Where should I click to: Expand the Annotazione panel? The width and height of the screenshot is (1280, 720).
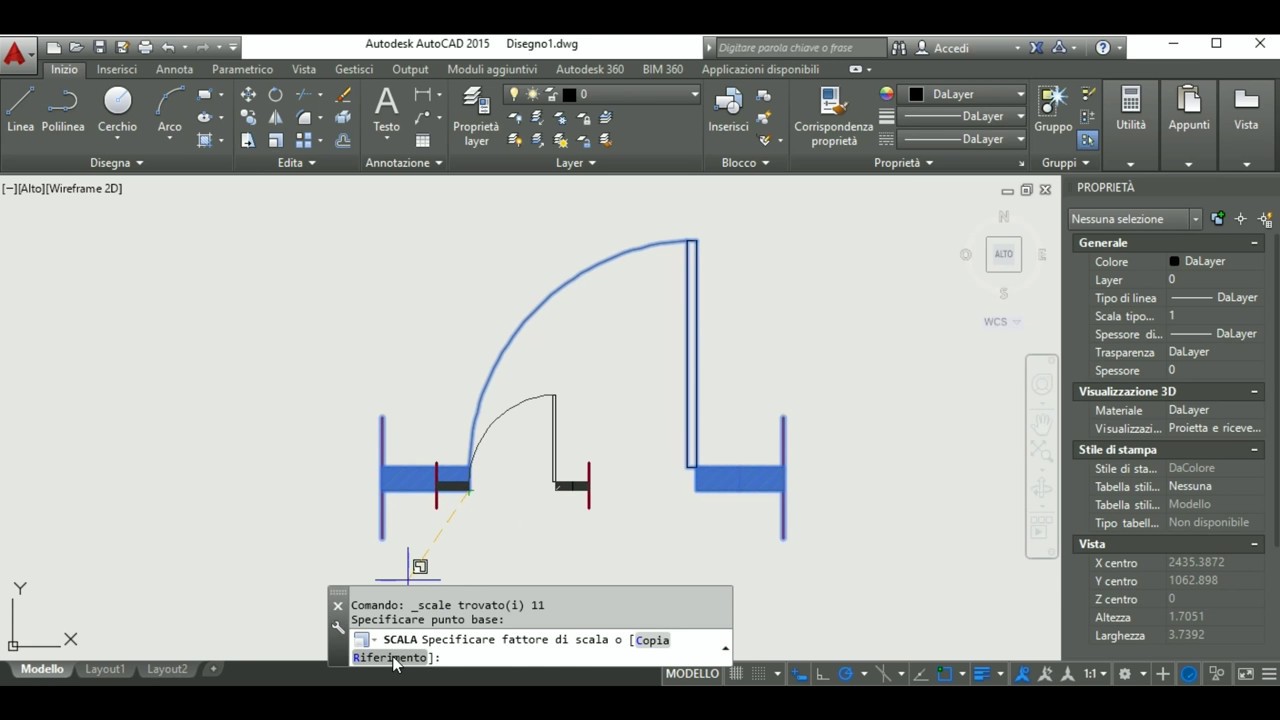[404, 163]
